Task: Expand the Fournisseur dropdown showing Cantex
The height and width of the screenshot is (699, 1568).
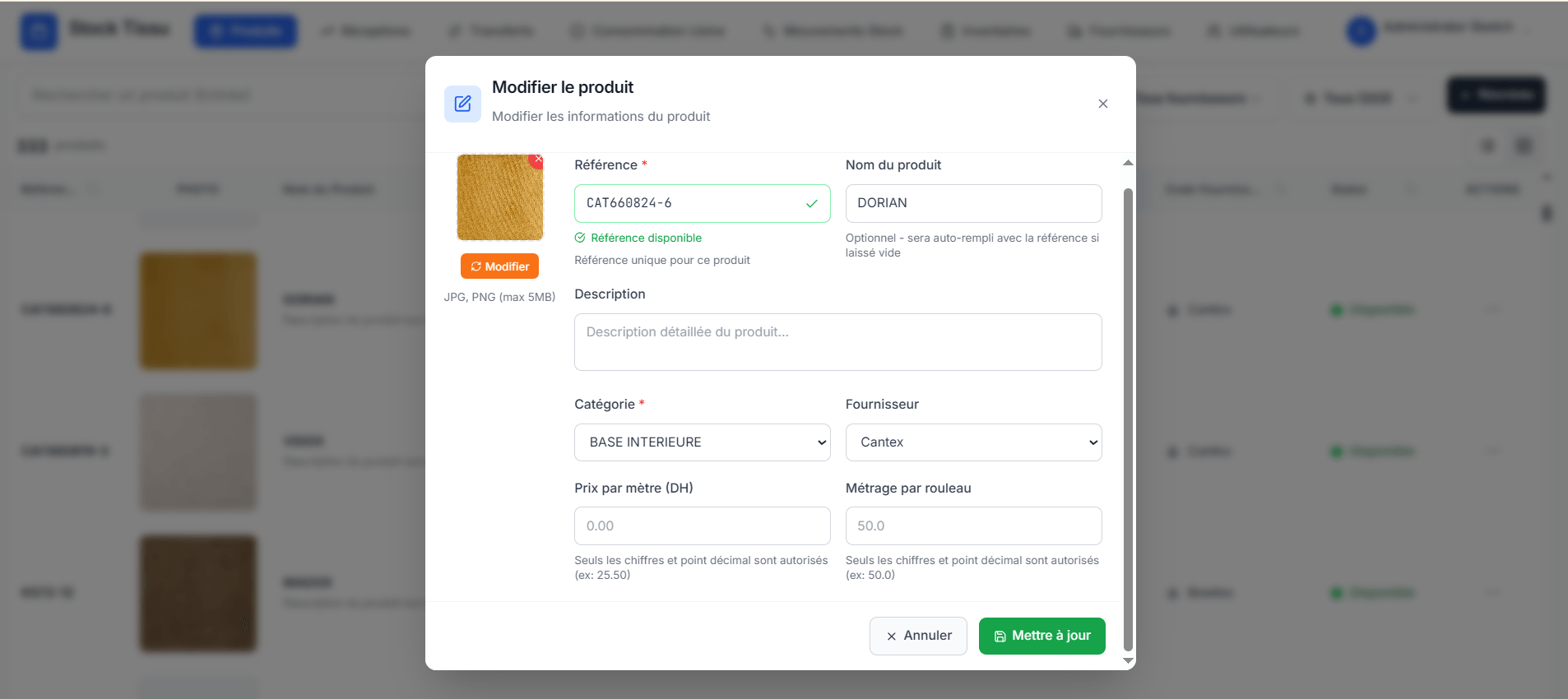Action: point(972,442)
